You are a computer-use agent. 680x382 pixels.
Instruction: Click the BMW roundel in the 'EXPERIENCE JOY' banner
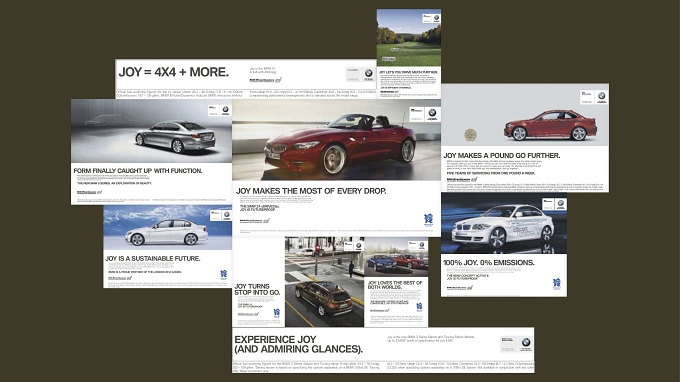pos(526,342)
